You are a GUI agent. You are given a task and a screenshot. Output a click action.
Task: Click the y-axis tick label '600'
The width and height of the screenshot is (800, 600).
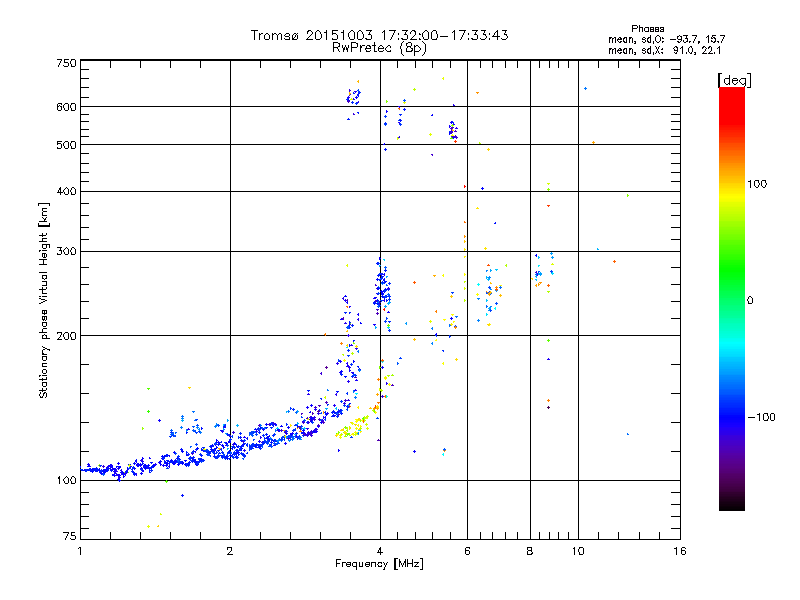pos(66,107)
